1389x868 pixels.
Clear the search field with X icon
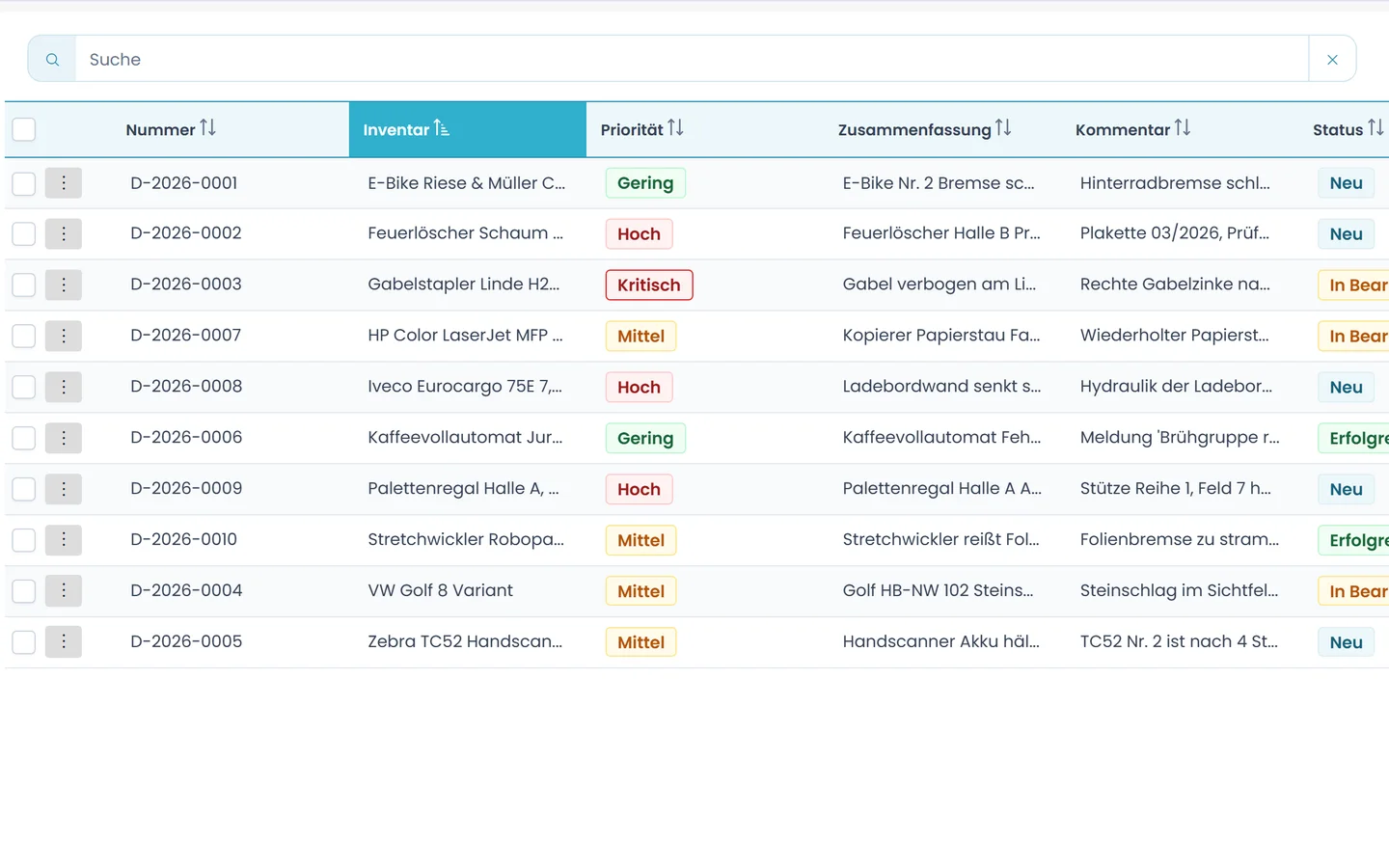pos(1332,60)
